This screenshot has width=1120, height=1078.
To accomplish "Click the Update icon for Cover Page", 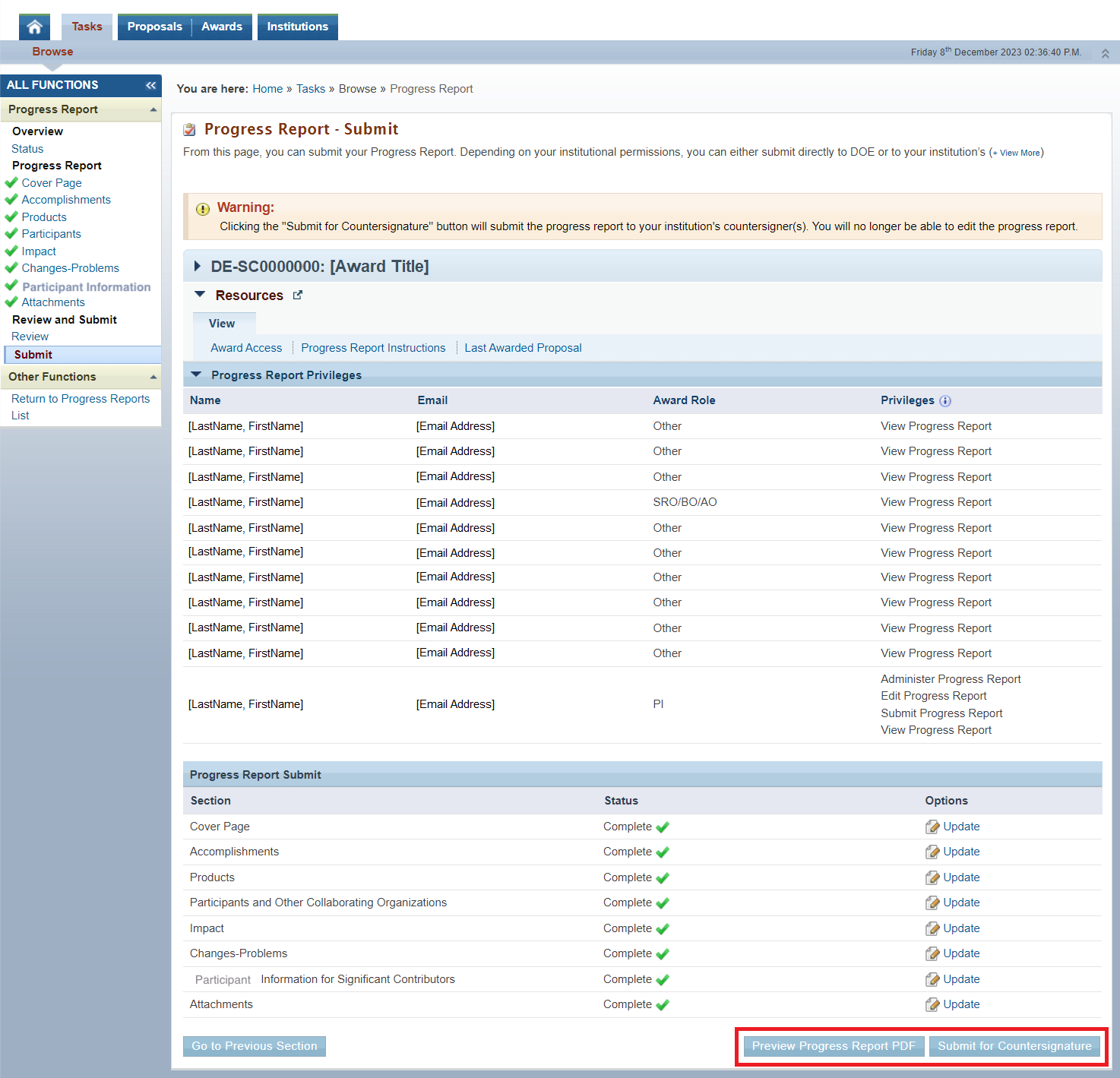I will [x=932, y=827].
